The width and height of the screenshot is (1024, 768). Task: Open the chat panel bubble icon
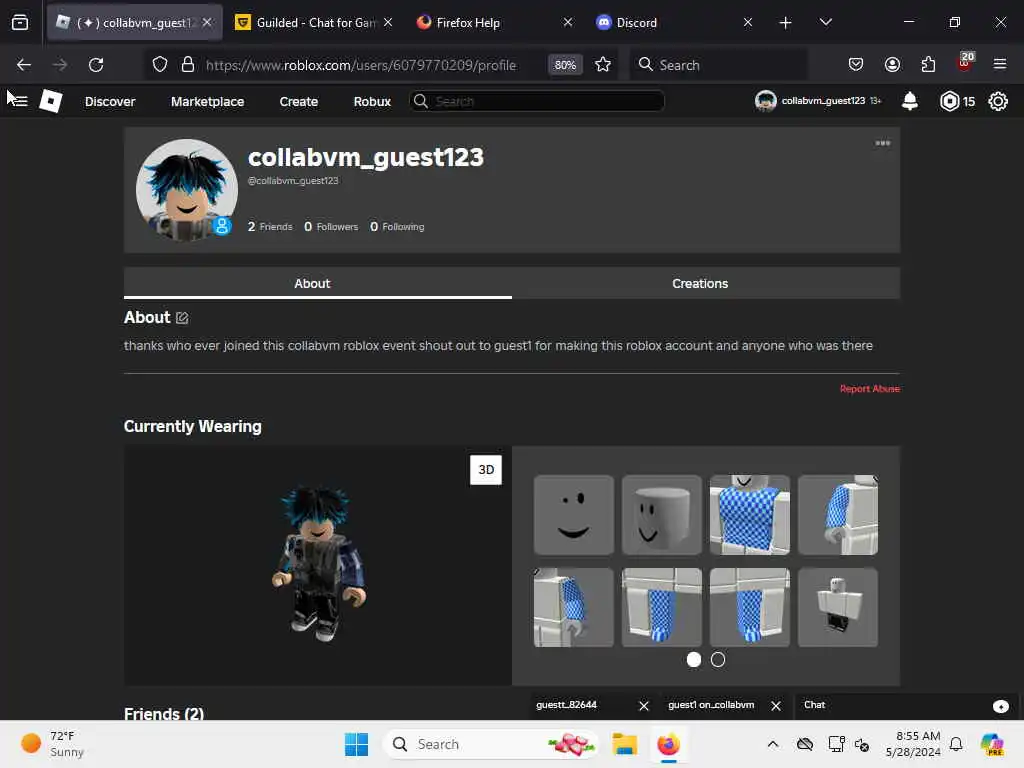pyautogui.click(x=1000, y=706)
